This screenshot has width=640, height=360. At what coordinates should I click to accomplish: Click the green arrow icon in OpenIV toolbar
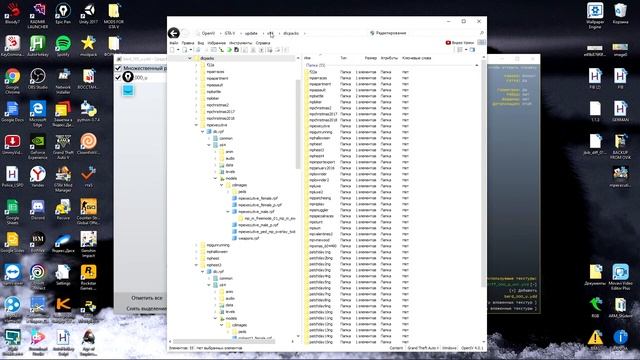229,50
